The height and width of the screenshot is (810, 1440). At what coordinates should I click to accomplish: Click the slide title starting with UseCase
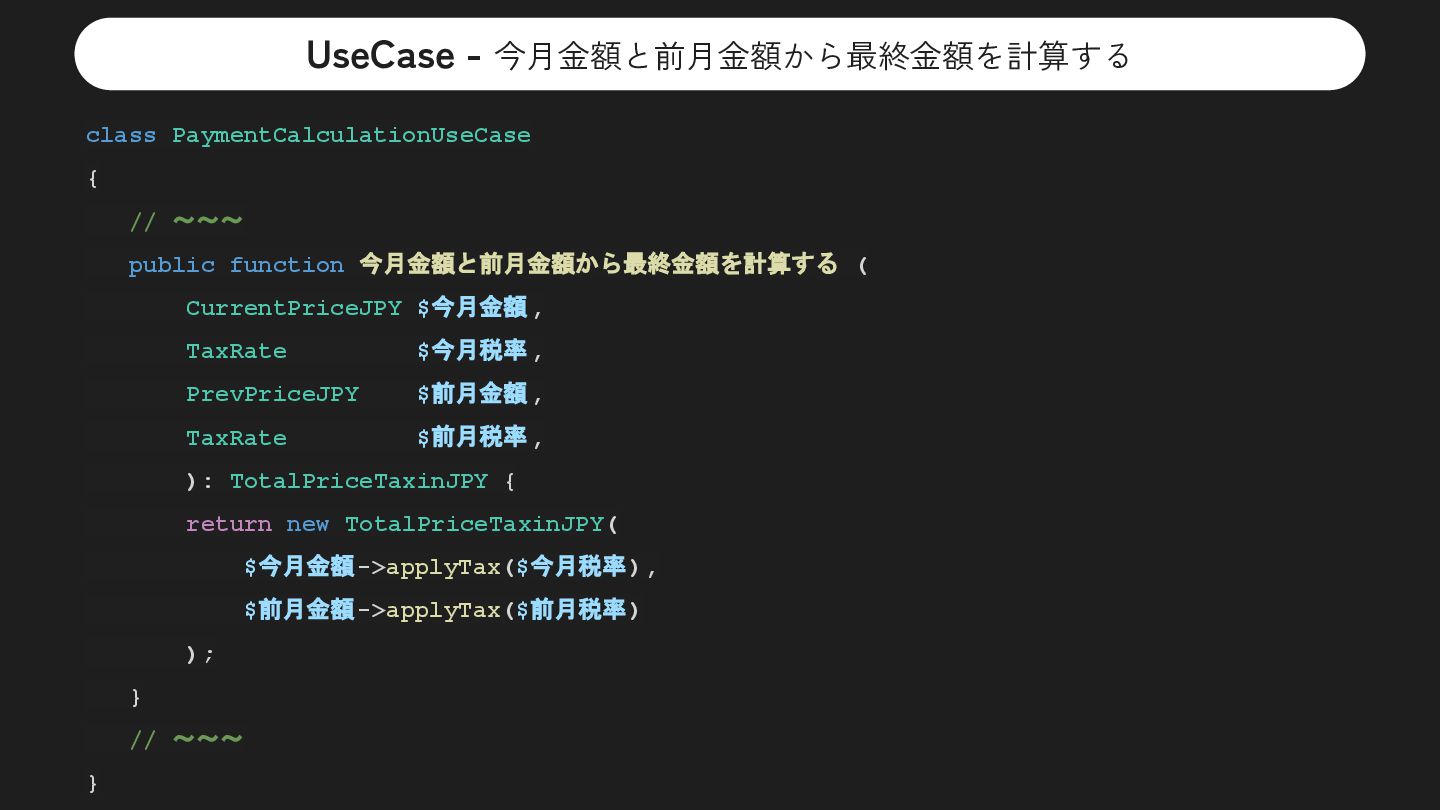click(x=719, y=55)
